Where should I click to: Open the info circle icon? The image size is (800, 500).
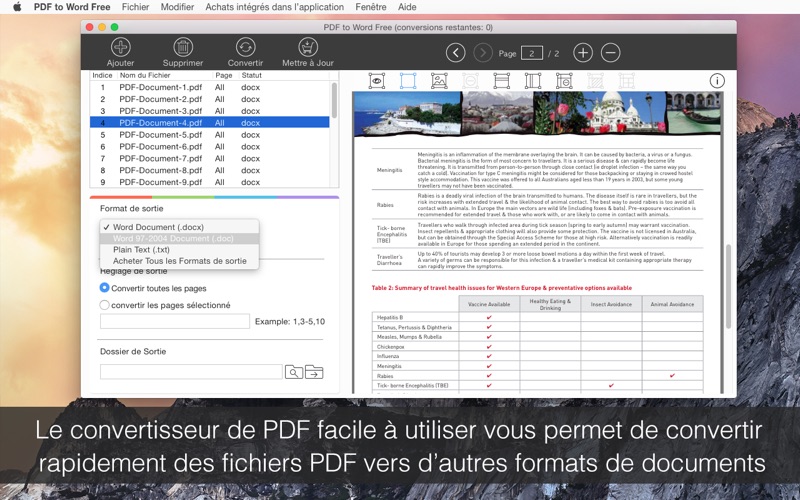(x=717, y=81)
